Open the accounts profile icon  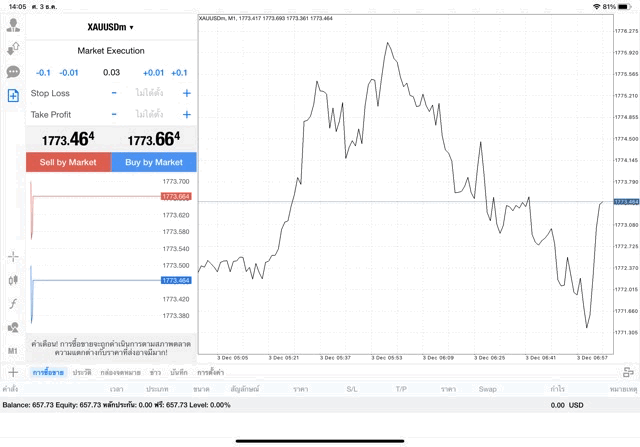point(13,25)
